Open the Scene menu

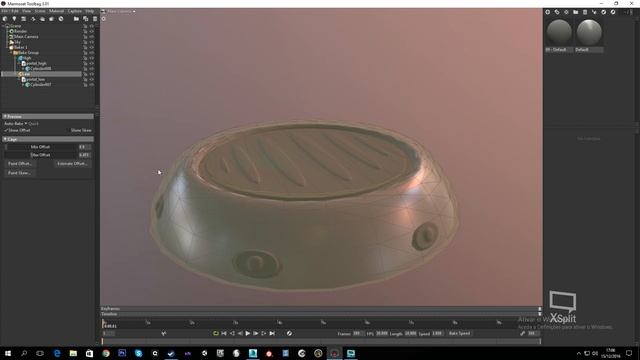point(40,11)
